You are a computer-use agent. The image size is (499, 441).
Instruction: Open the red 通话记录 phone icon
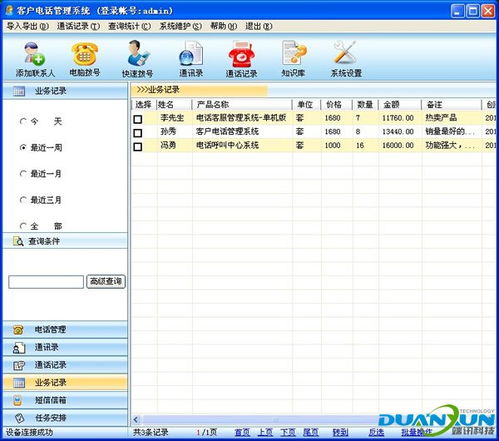click(x=241, y=60)
